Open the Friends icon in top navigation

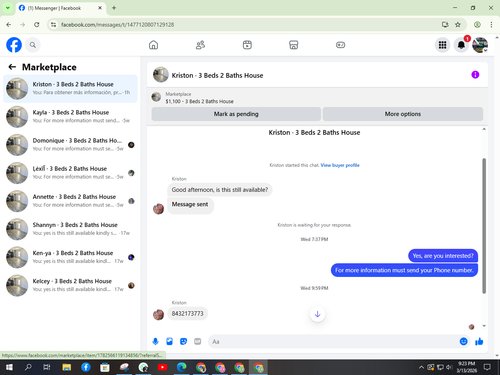click(200, 45)
